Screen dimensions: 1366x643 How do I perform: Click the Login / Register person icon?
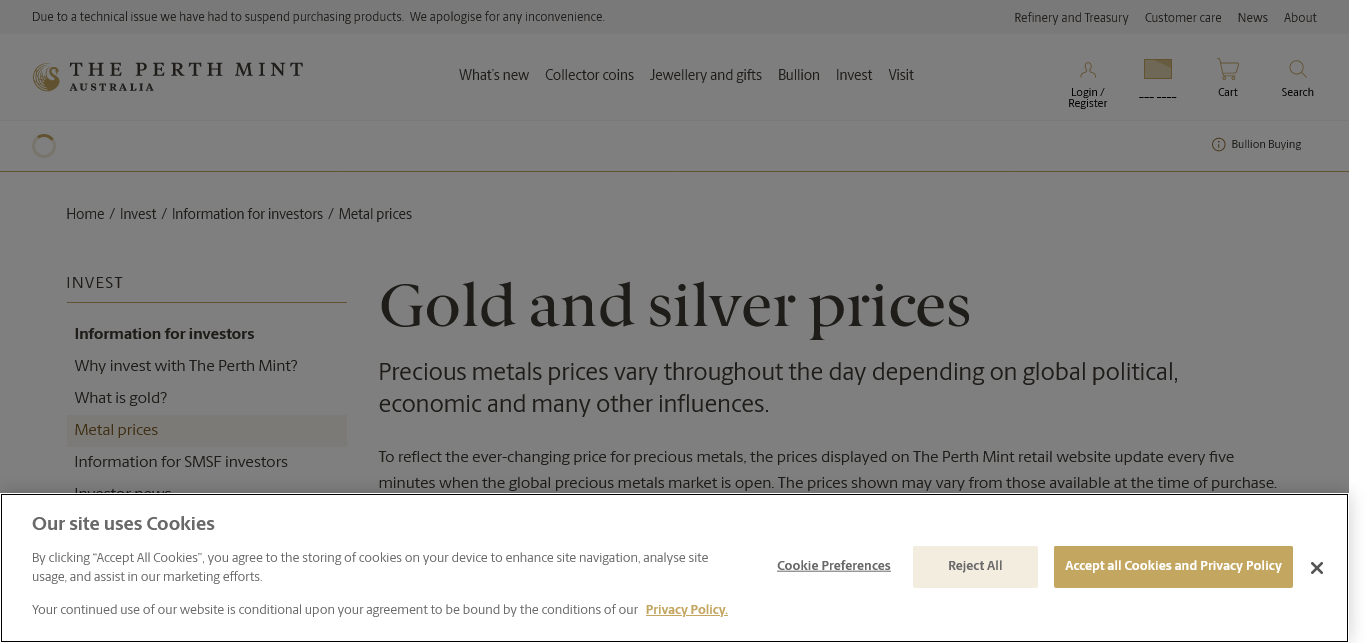pyautogui.click(x=1087, y=70)
